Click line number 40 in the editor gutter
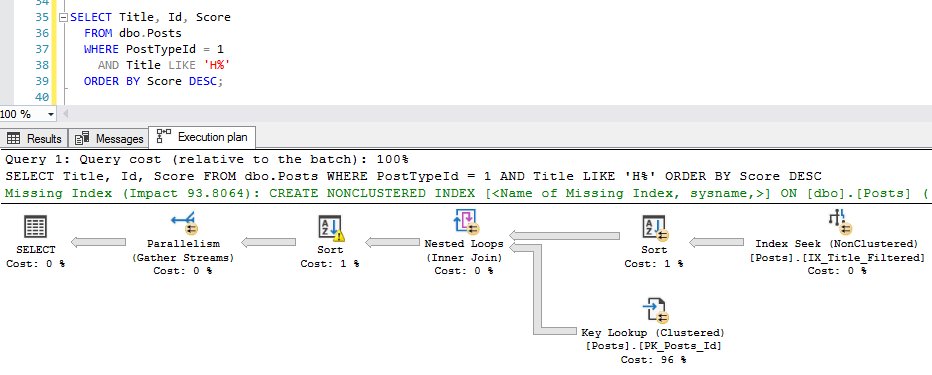The image size is (932, 375). pyautogui.click(x=42, y=97)
